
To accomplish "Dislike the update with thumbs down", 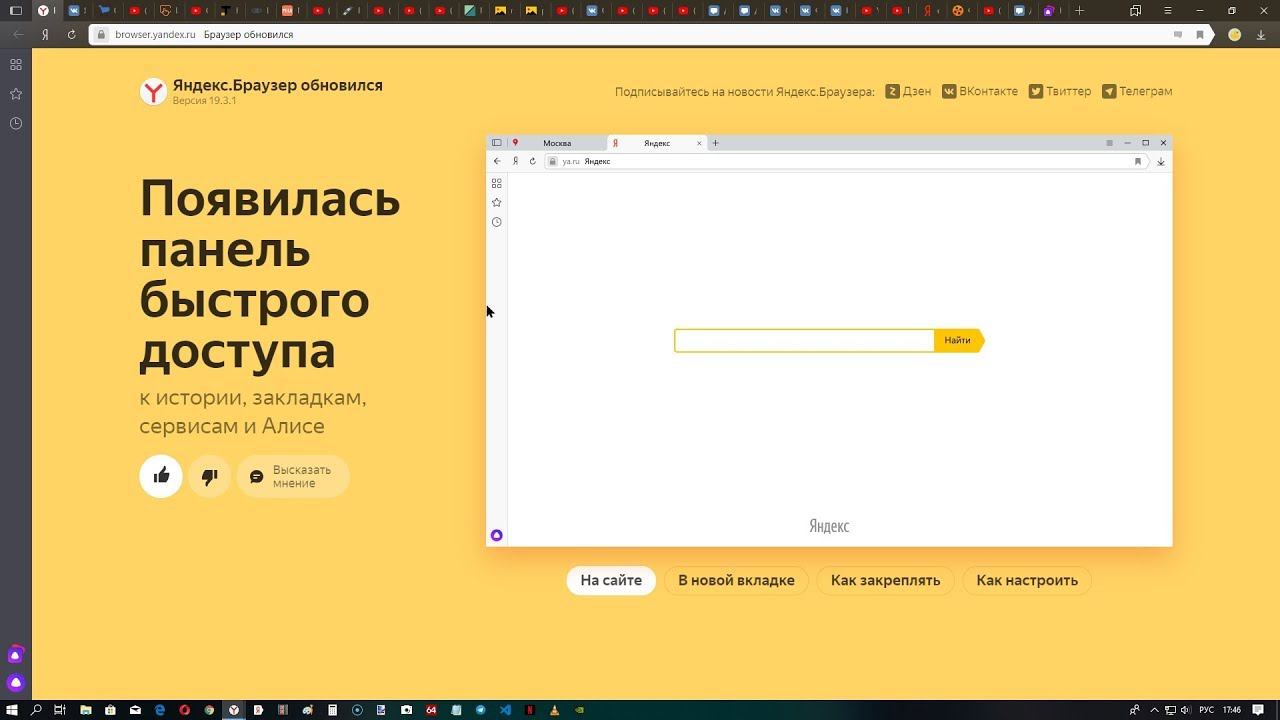I will coord(209,476).
